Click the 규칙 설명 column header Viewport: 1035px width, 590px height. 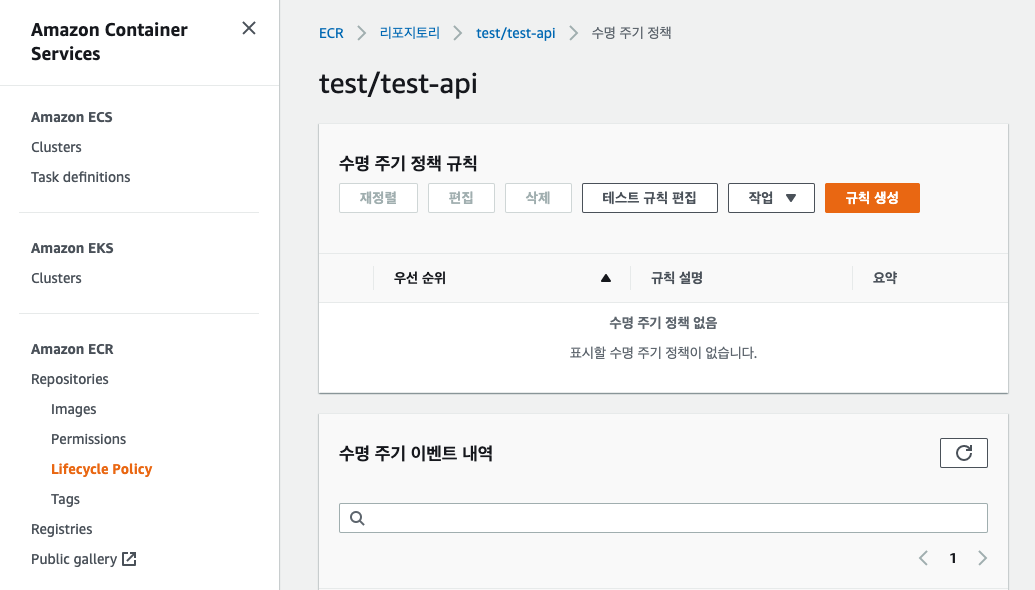pos(677,278)
